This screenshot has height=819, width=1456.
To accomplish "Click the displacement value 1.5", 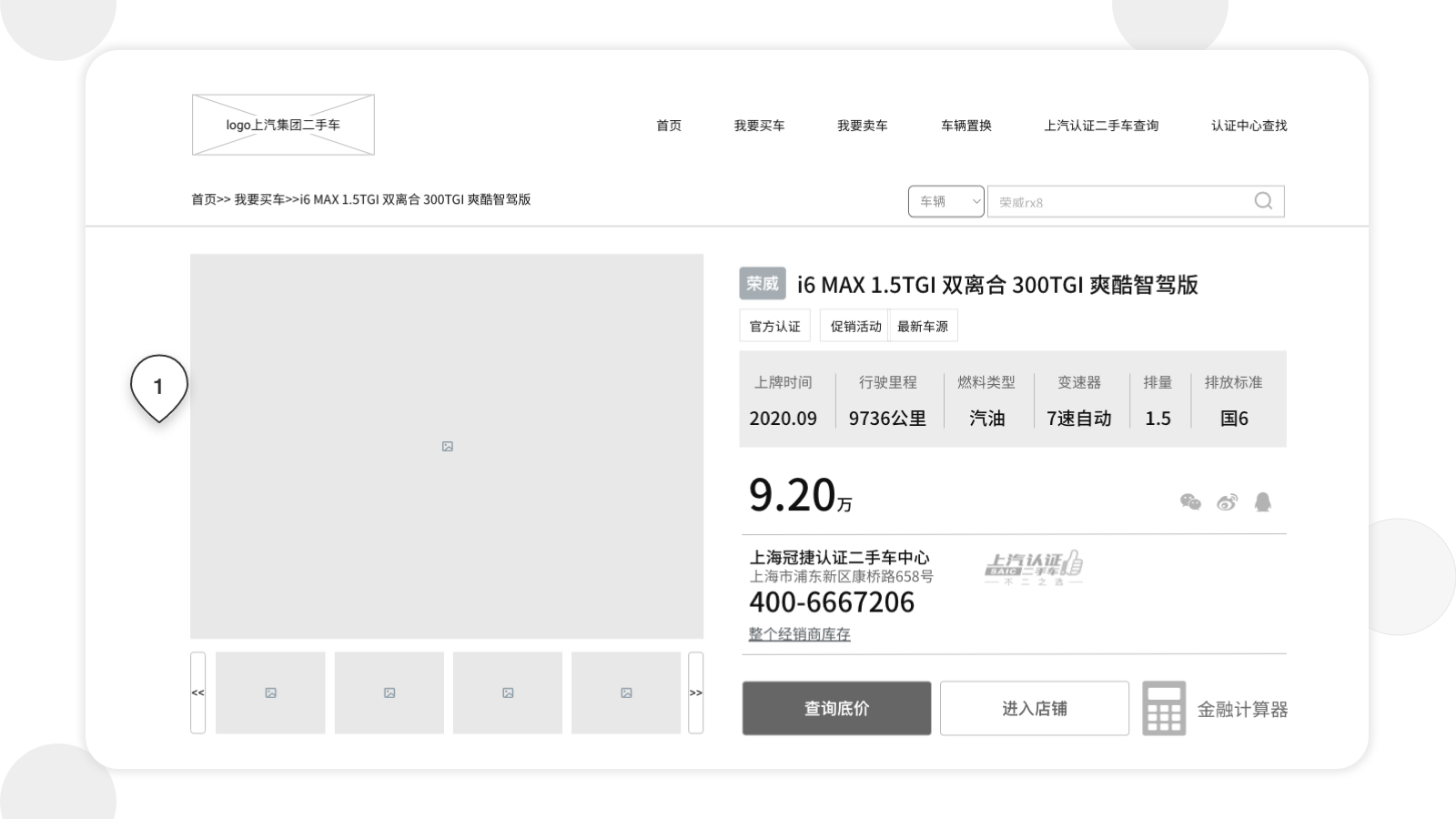I will coord(1158,419).
